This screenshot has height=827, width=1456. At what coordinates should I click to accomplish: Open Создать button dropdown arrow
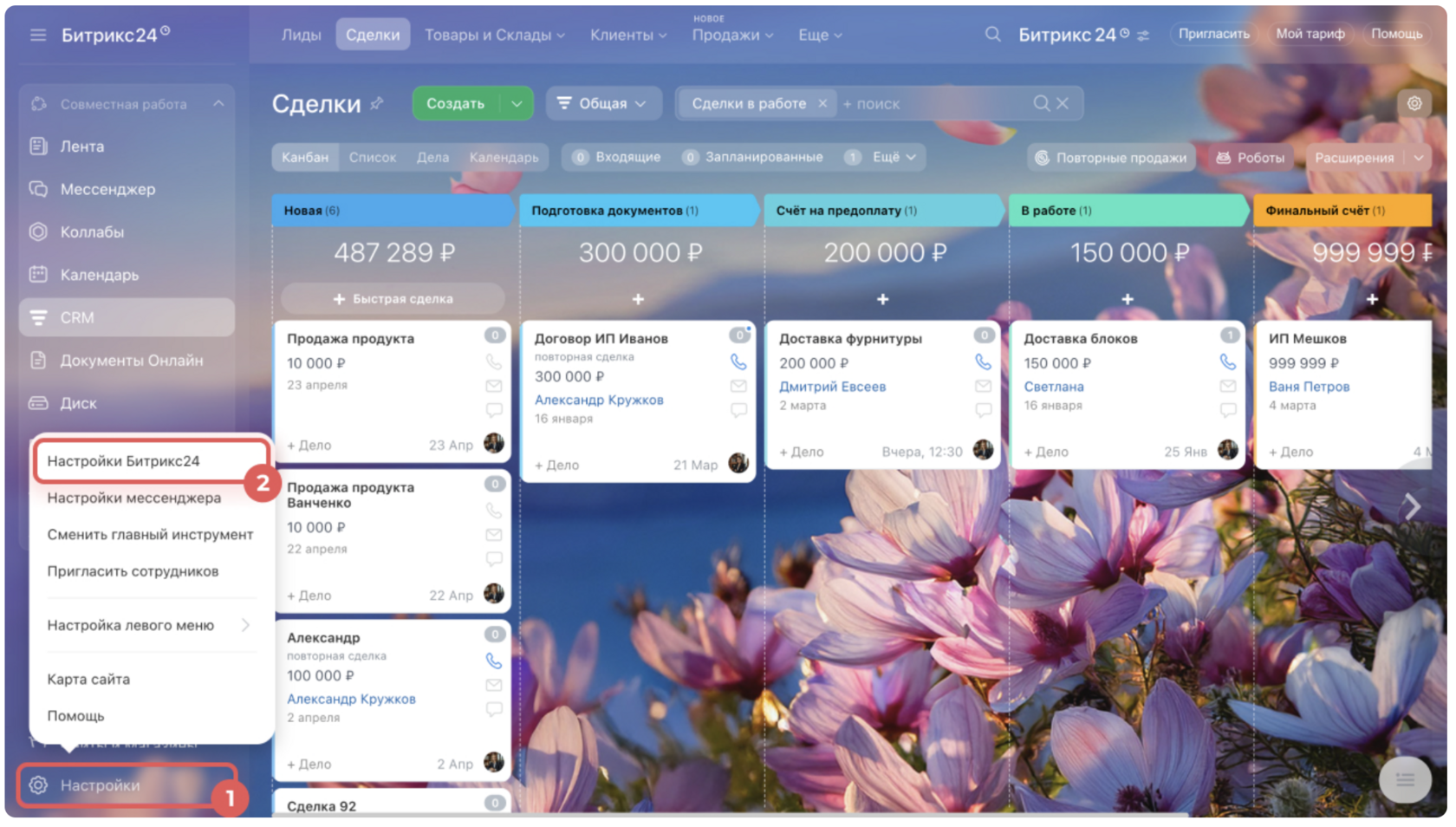click(517, 104)
